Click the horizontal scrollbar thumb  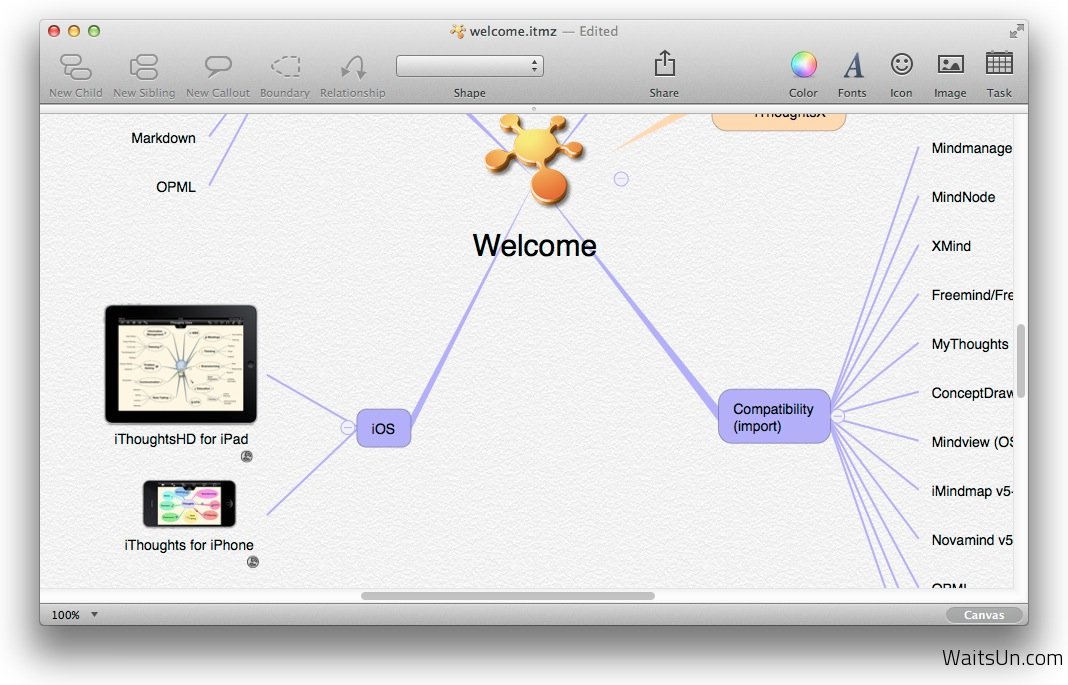[x=507, y=596]
